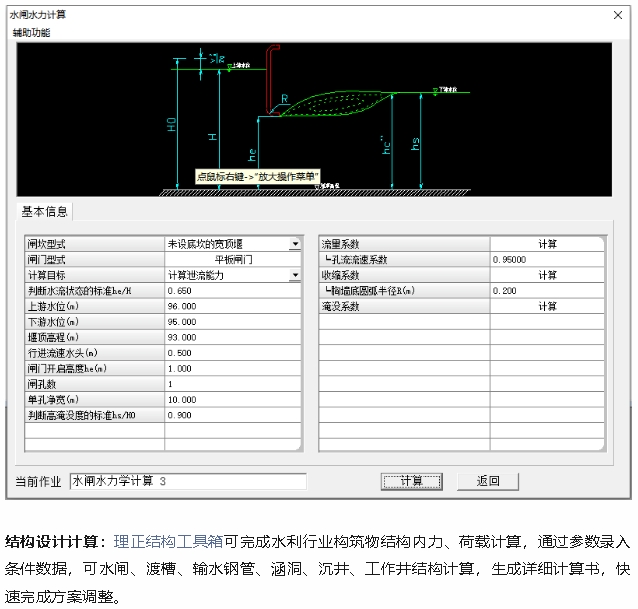The width and height of the screenshot is (638, 609).
Task: Click the 当前作业 text field
Action: pos(187,481)
